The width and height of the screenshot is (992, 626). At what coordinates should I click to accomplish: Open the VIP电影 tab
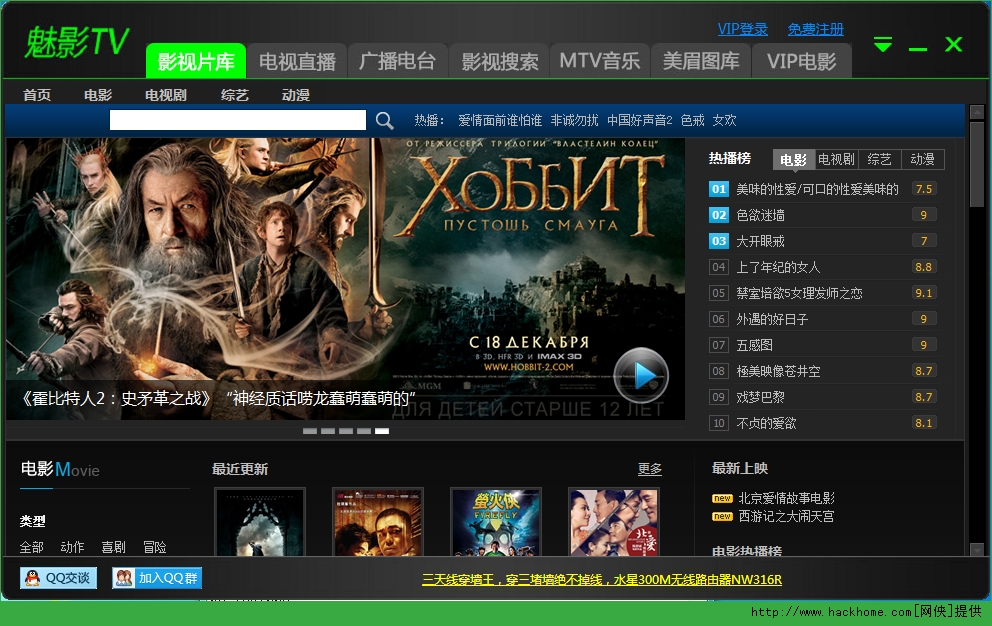[x=802, y=61]
